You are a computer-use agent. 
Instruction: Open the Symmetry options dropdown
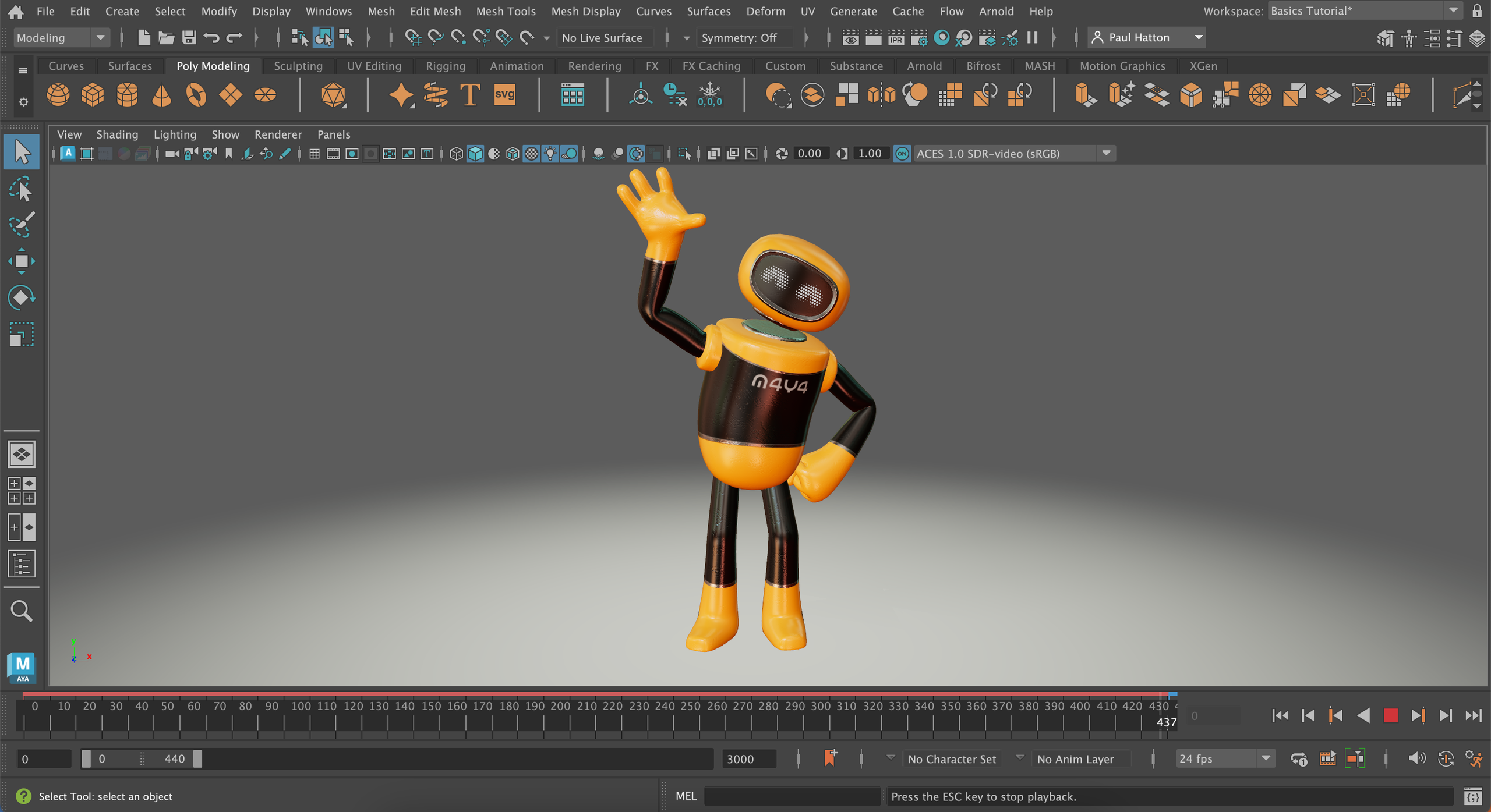pos(686,37)
